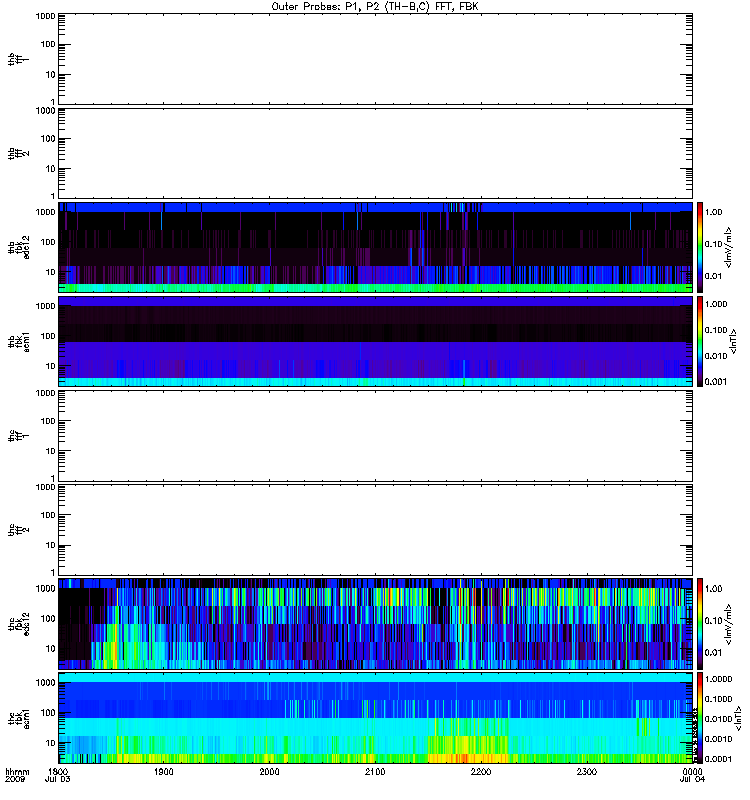Select the 'thb fbk scm1' axis label
Screen dimensions: 750x800
(19, 342)
